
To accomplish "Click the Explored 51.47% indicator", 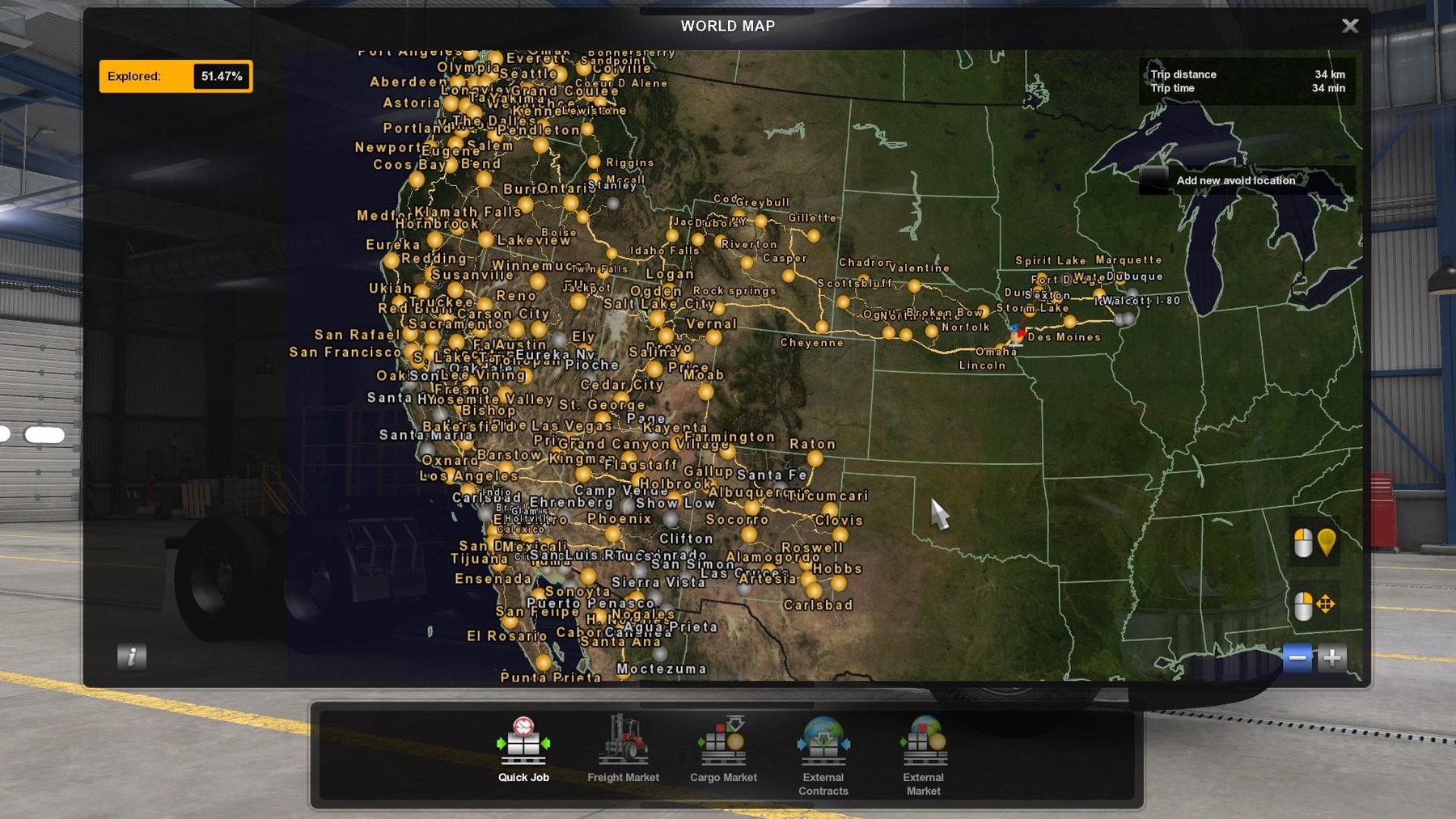I will 176,77.
